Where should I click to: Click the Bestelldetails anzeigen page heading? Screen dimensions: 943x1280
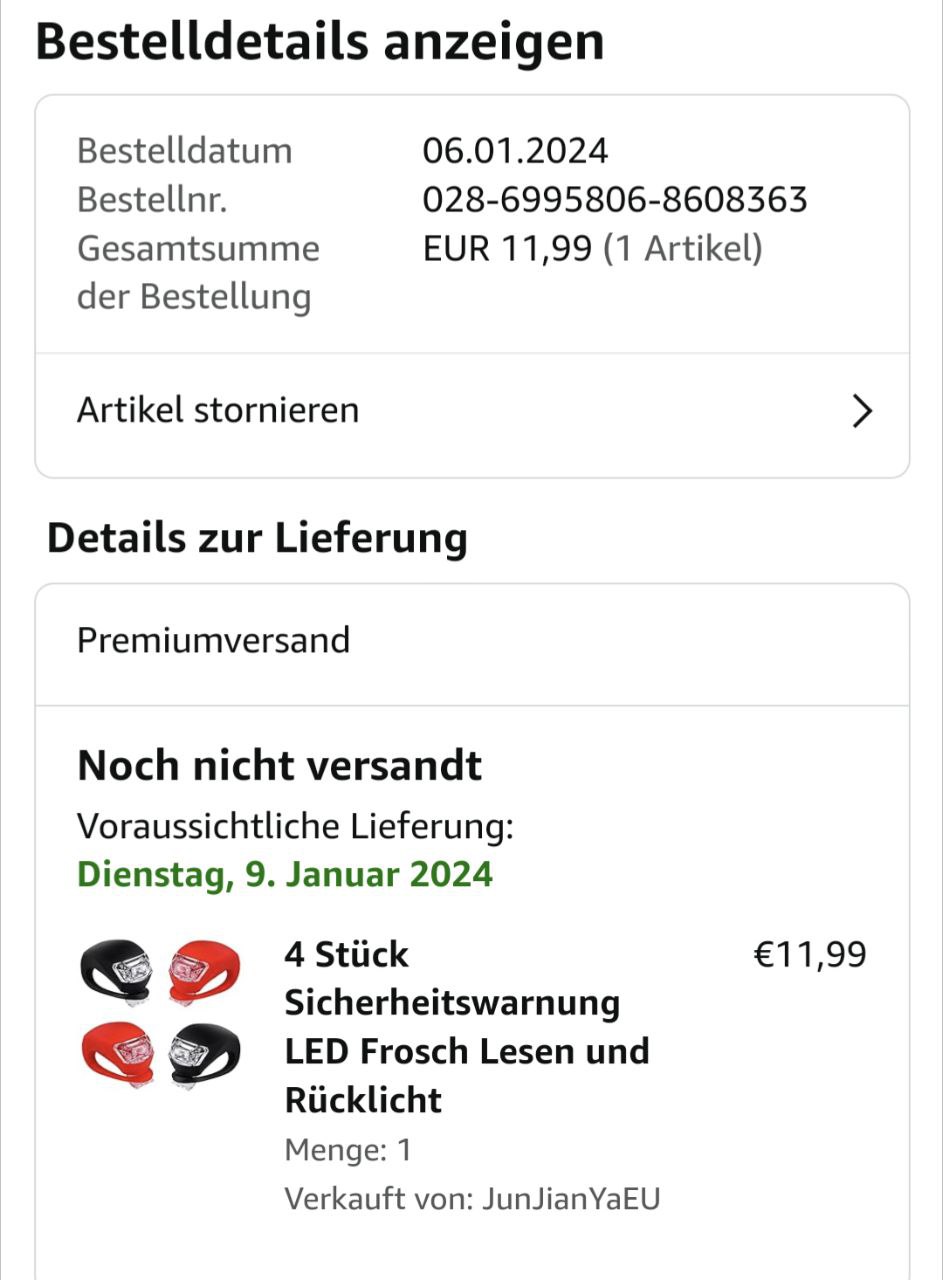[x=320, y=42]
